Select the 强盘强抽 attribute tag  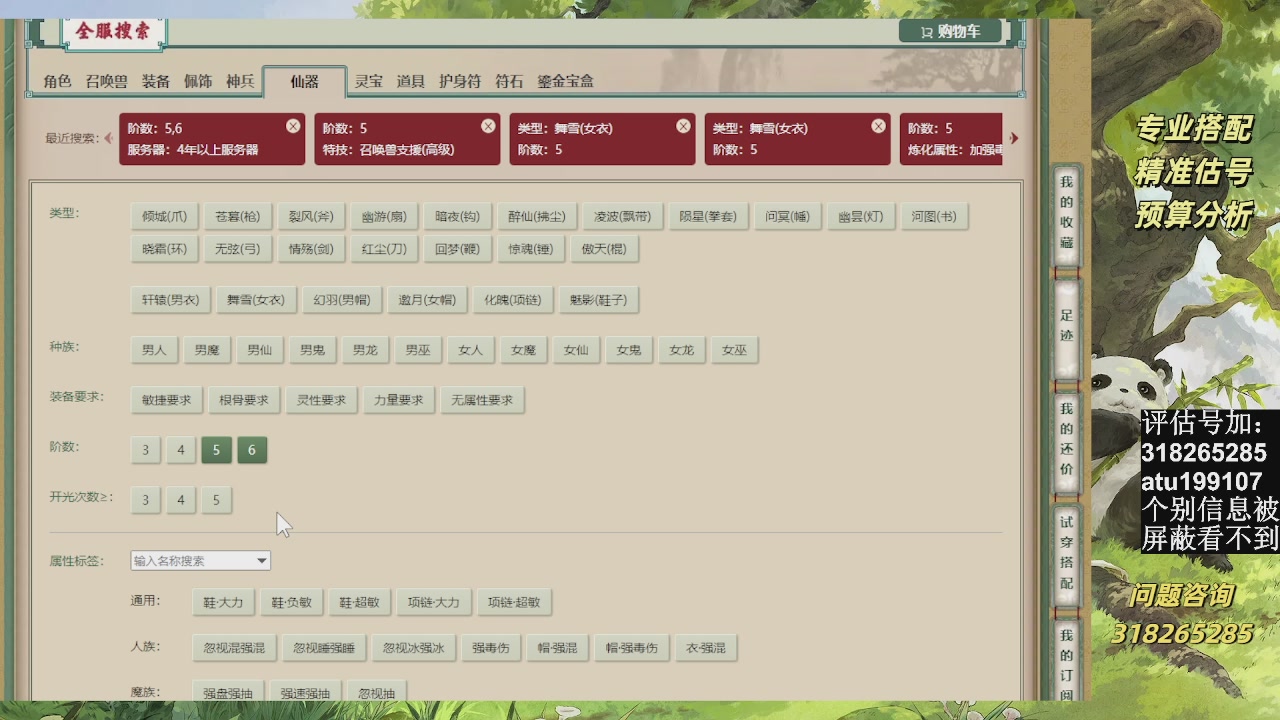(x=228, y=693)
